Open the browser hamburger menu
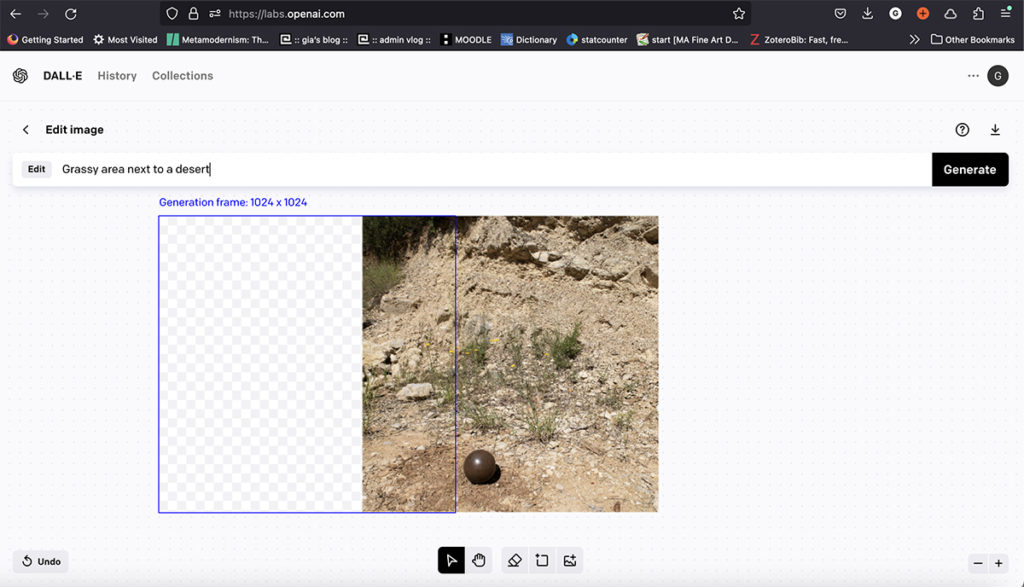1024x587 pixels. [x=1006, y=12]
